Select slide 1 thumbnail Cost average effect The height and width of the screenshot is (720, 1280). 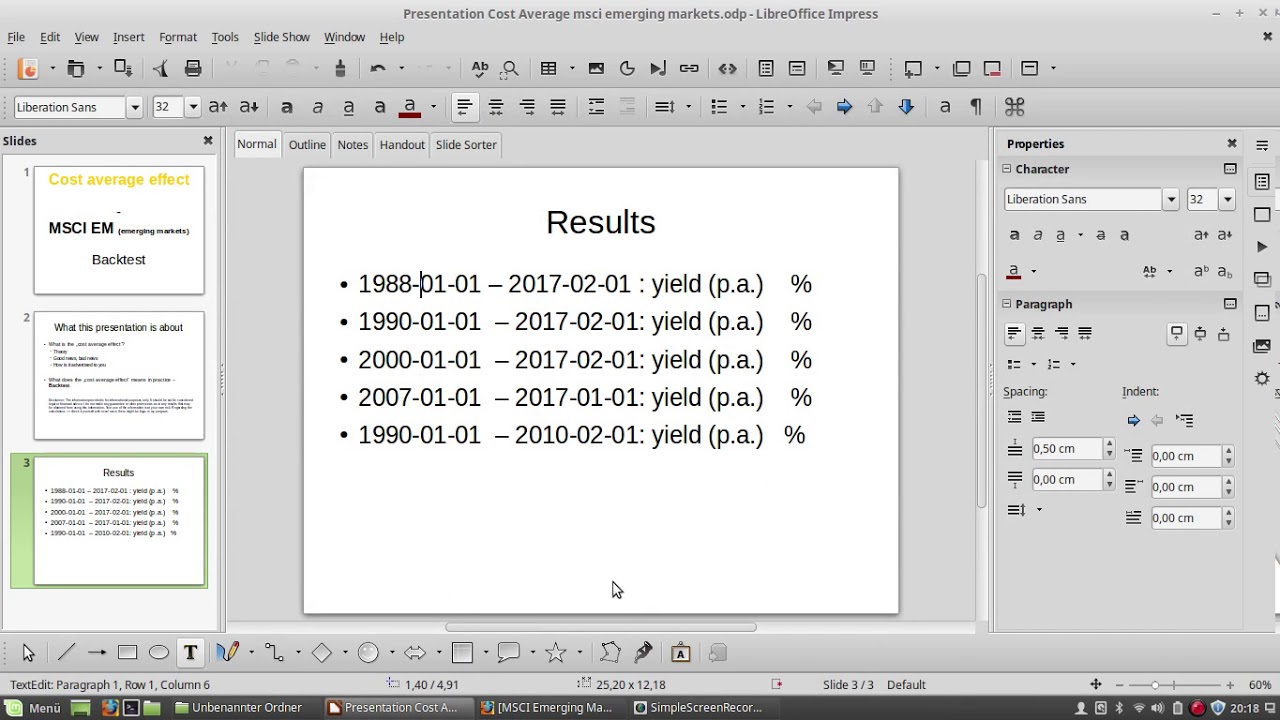click(x=119, y=231)
